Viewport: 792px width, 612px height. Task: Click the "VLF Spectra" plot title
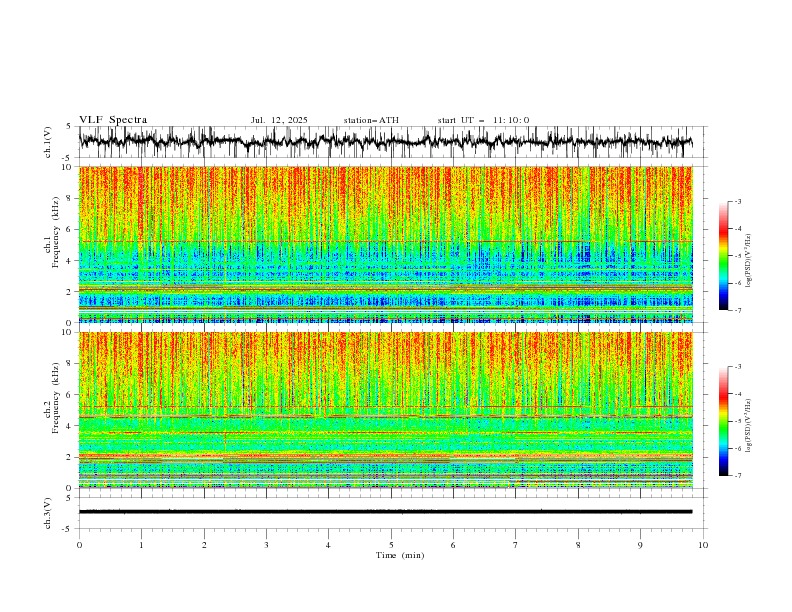(x=113, y=120)
